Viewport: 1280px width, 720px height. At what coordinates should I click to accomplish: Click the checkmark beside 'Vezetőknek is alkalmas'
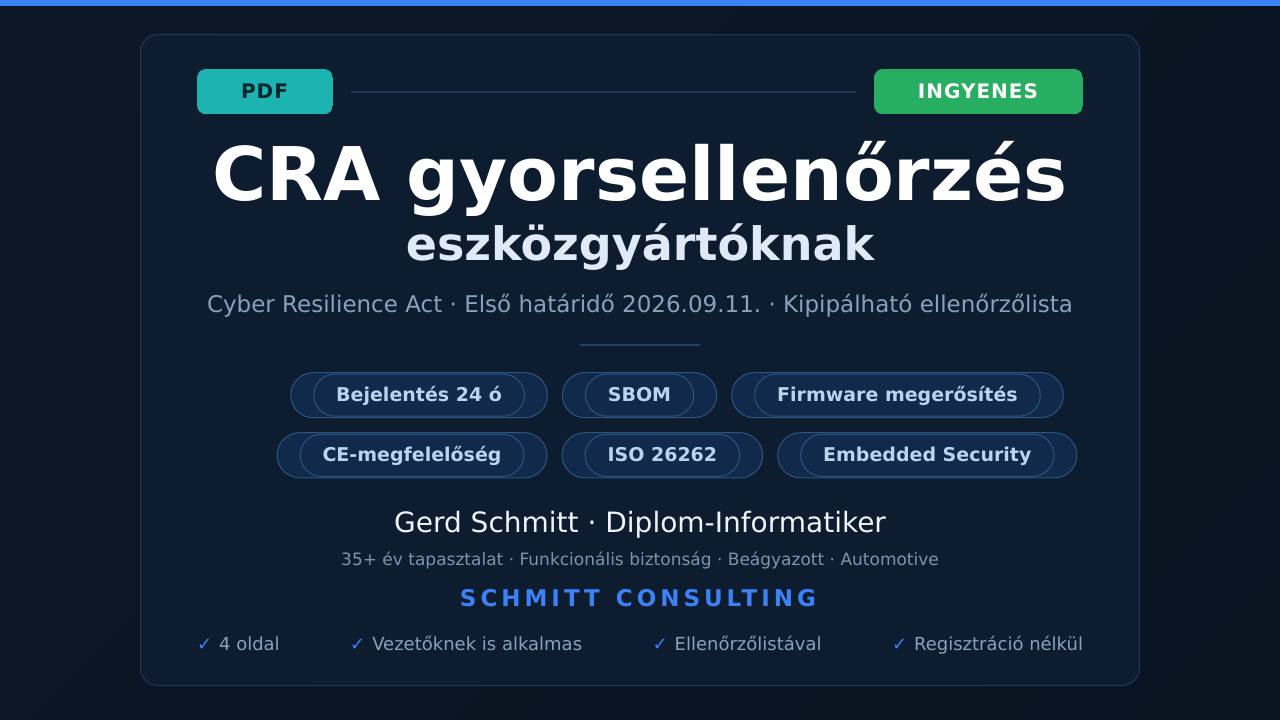357,644
